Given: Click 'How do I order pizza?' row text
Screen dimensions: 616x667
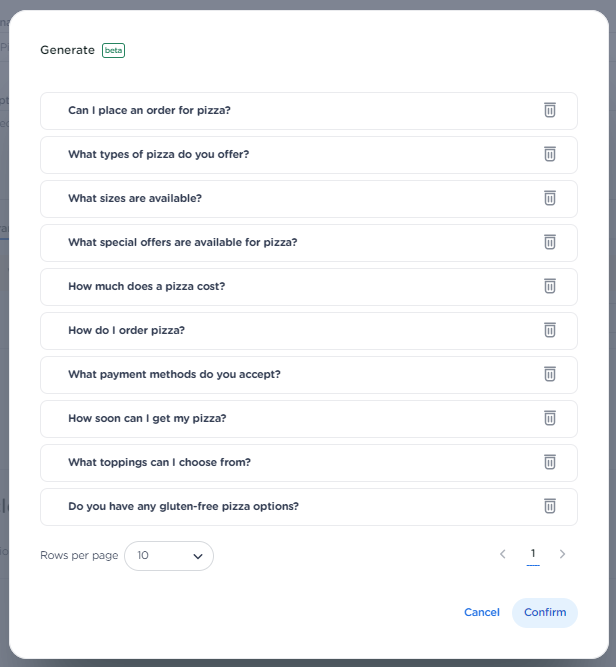Looking at the screenshot, I should [x=126, y=330].
